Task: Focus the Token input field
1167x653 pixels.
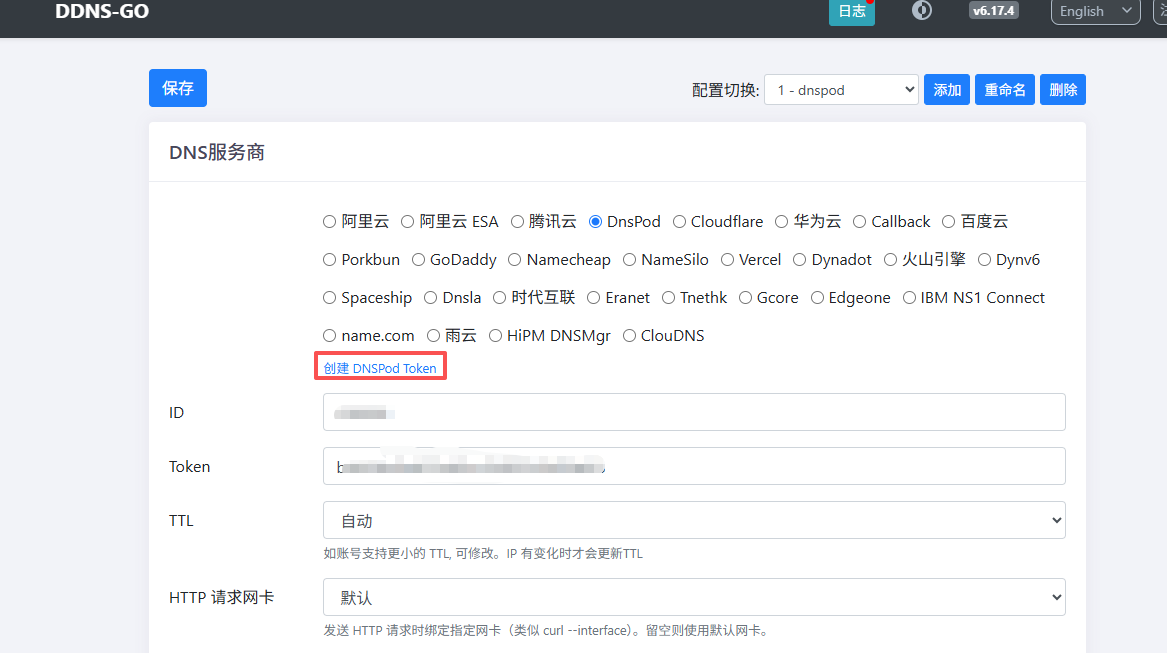Action: [x=694, y=466]
